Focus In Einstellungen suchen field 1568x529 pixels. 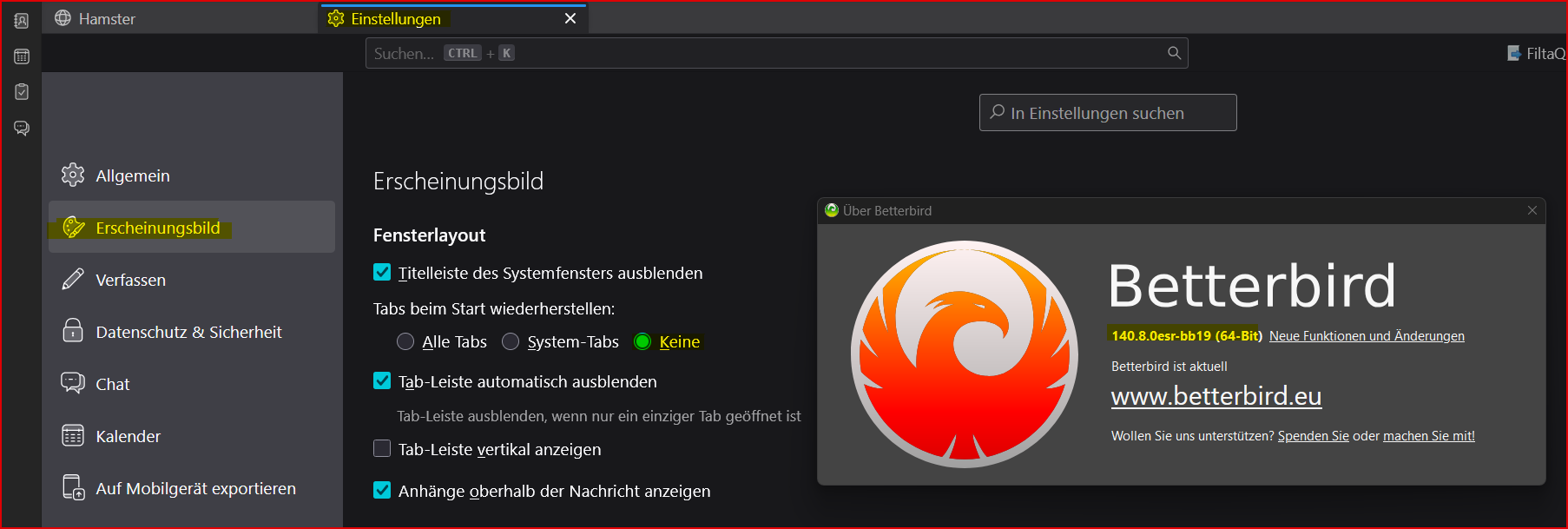[1108, 113]
